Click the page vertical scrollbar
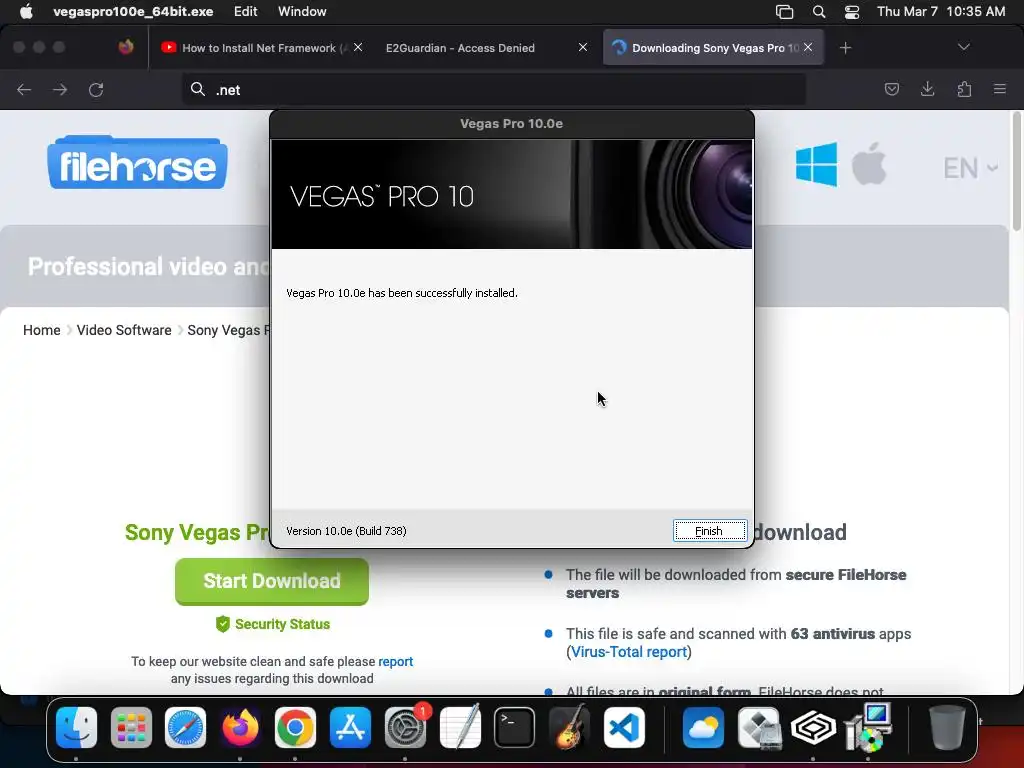 click(x=1016, y=171)
